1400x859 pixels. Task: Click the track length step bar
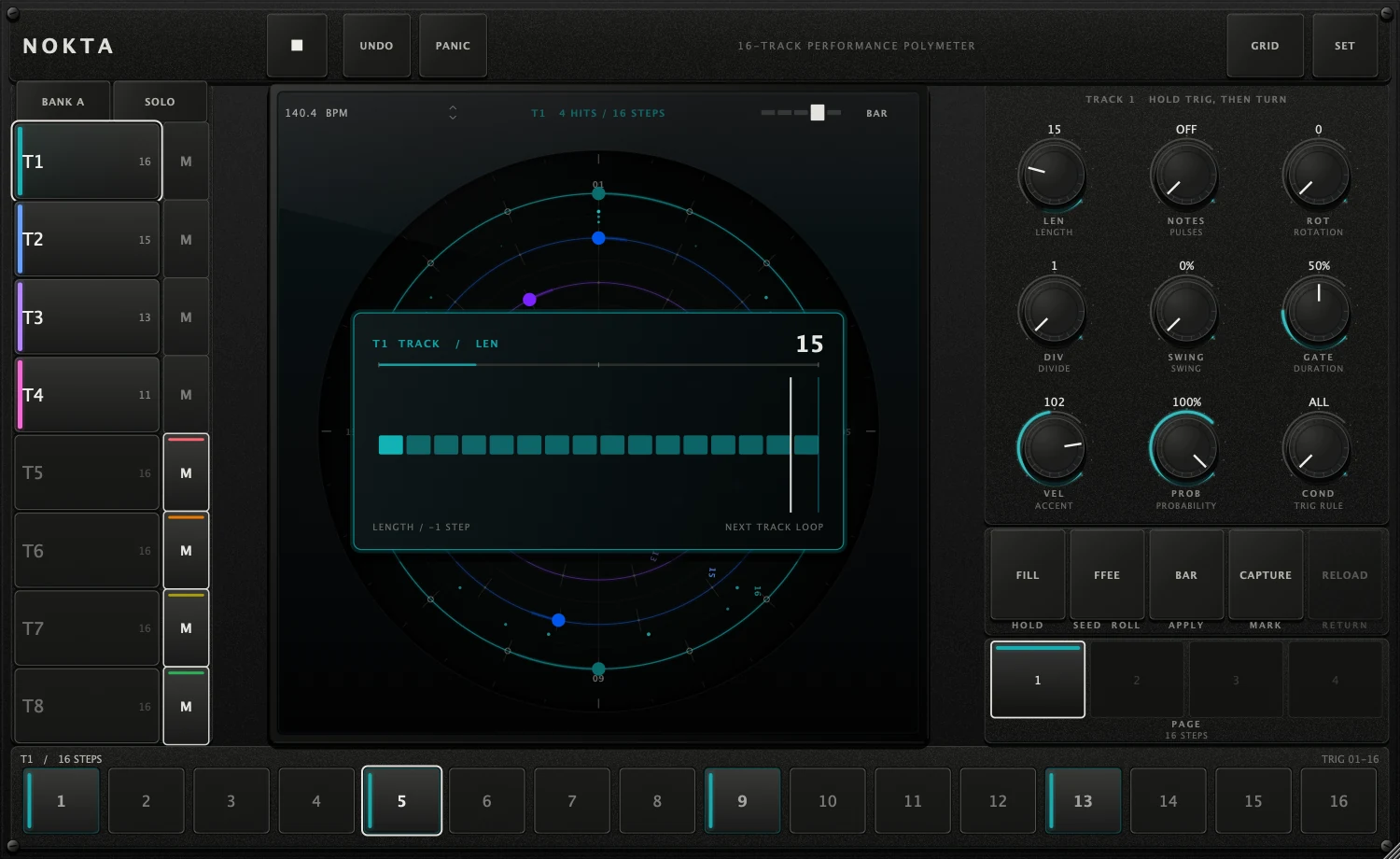click(x=598, y=444)
